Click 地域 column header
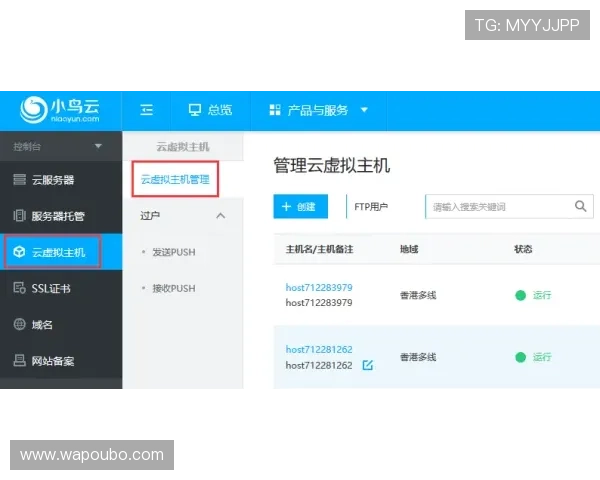 coord(409,250)
